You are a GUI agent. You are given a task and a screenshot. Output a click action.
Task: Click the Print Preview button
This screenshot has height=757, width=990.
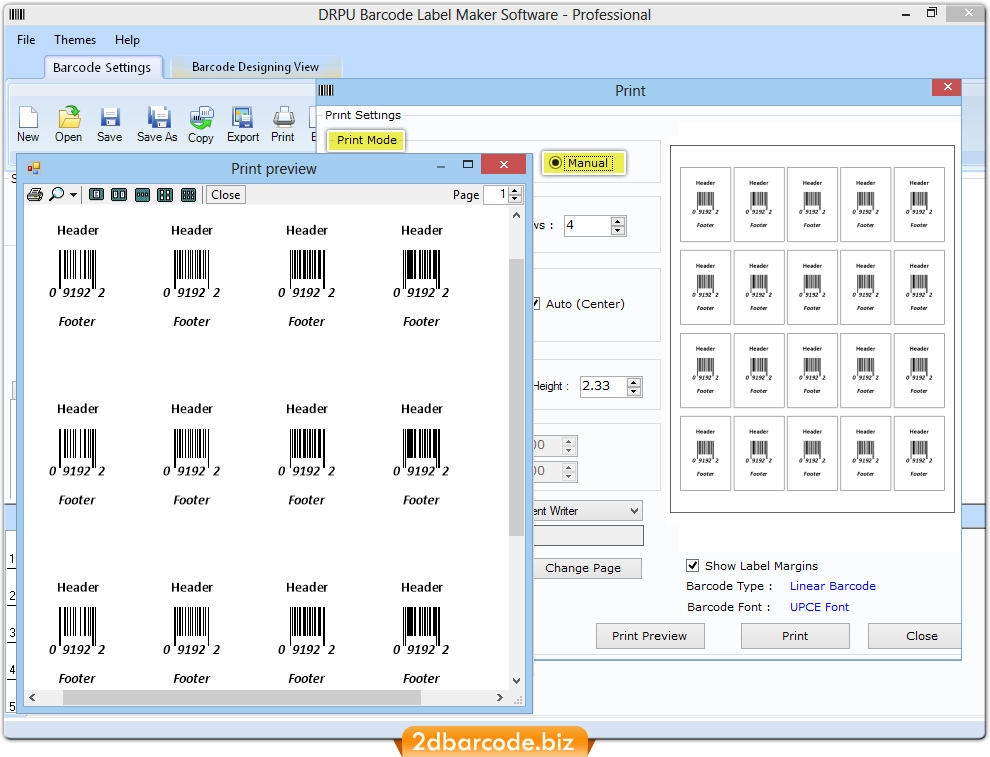tap(650, 636)
